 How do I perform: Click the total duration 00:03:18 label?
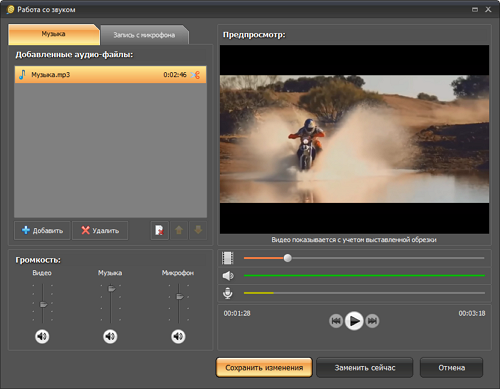coord(472,313)
